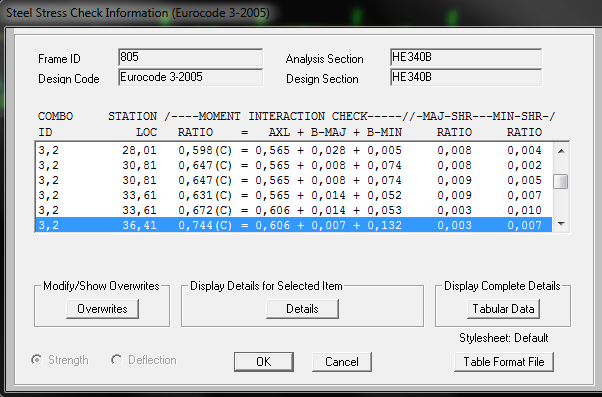Image resolution: width=602 pixels, height=397 pixels.
Task: Click the list scroll down arrow
Action: click(x=561, y=223)
